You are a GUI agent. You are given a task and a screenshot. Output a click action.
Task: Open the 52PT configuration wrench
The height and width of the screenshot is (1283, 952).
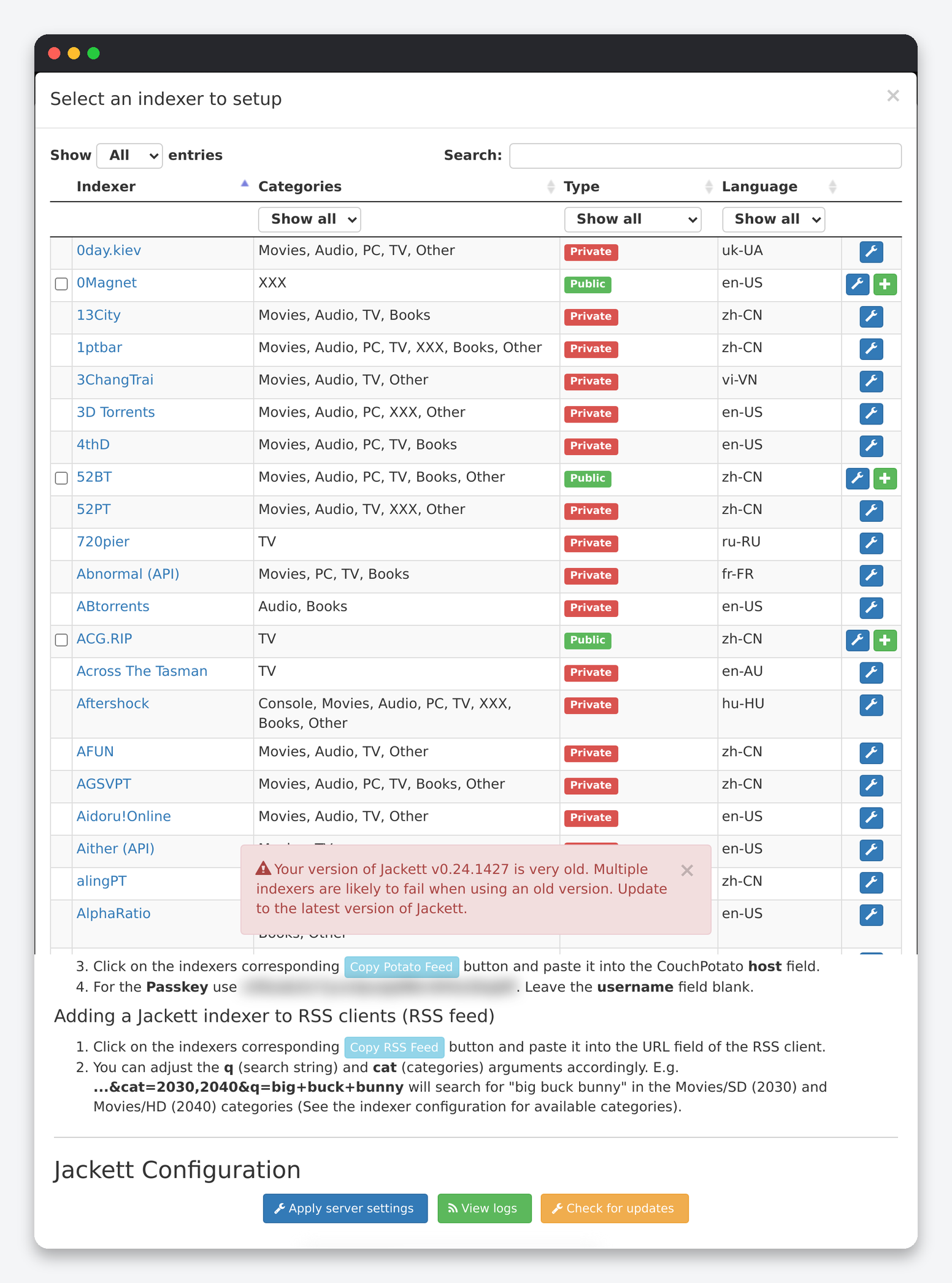[871, 511]
